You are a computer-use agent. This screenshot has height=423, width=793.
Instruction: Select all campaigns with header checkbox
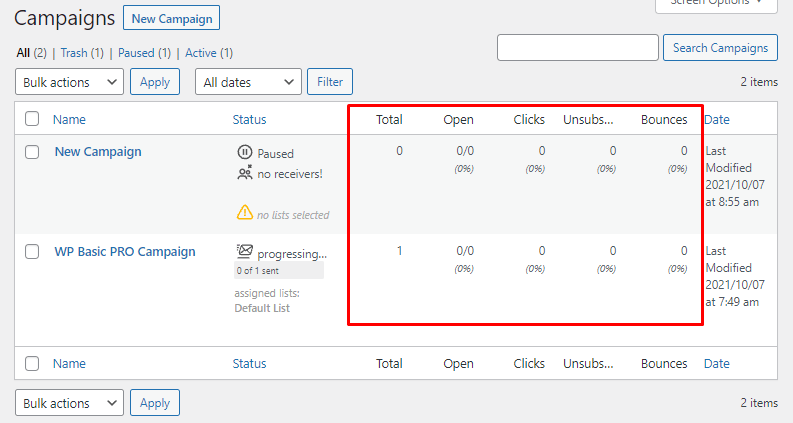point(32,119)
